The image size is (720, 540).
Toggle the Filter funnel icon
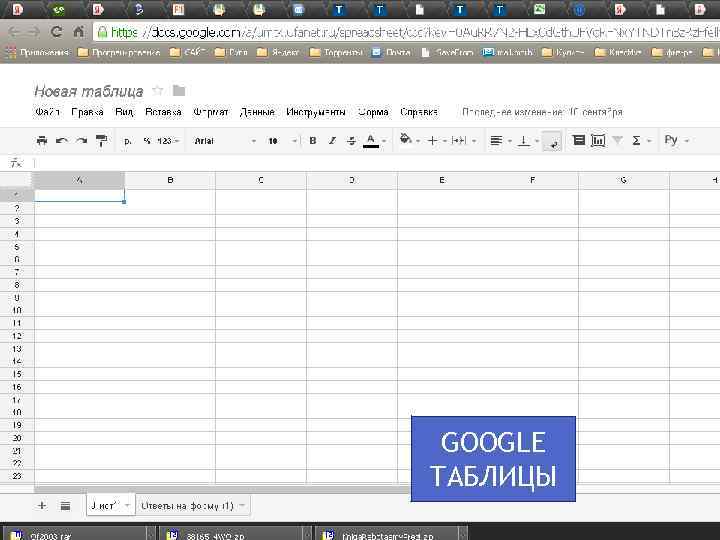[618, 140]
